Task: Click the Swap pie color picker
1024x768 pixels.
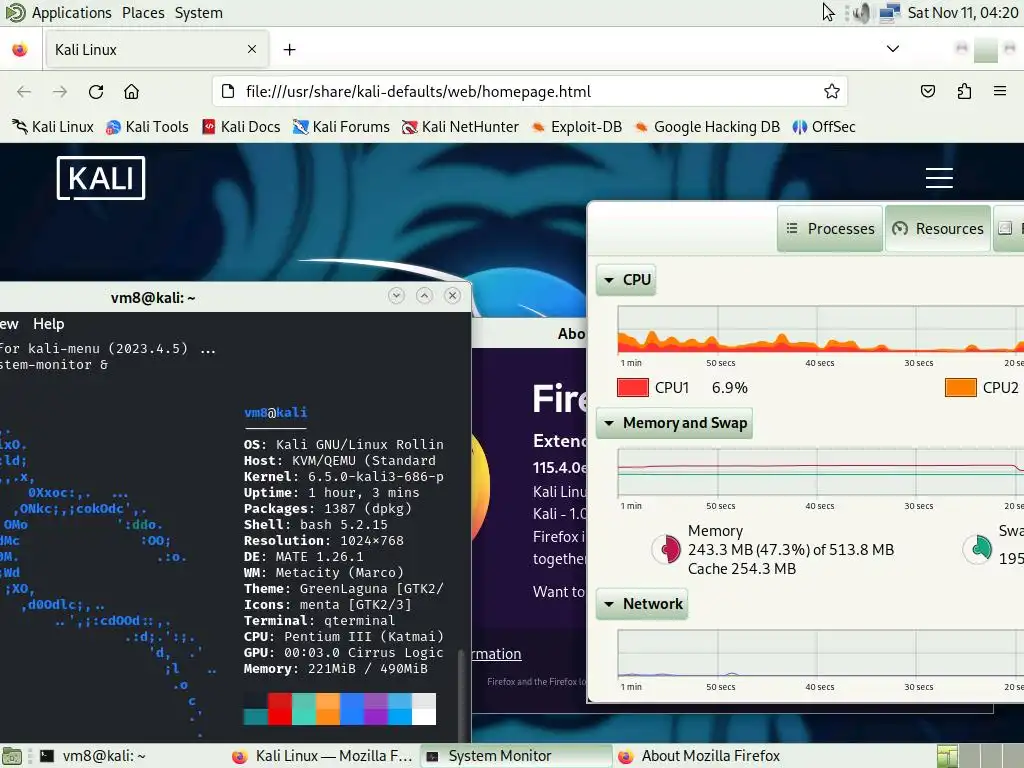Action: coord(978,549)
